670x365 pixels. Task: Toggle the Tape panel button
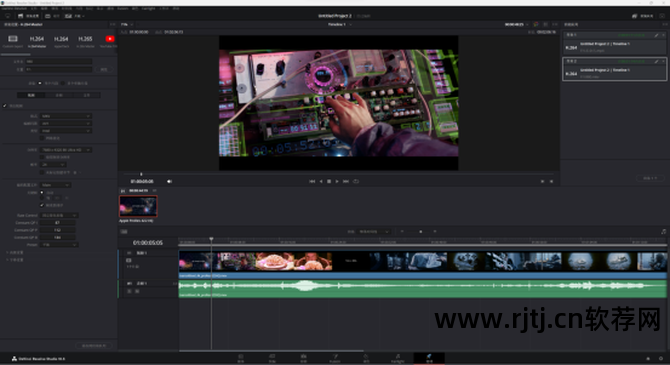tap(52, 16)
